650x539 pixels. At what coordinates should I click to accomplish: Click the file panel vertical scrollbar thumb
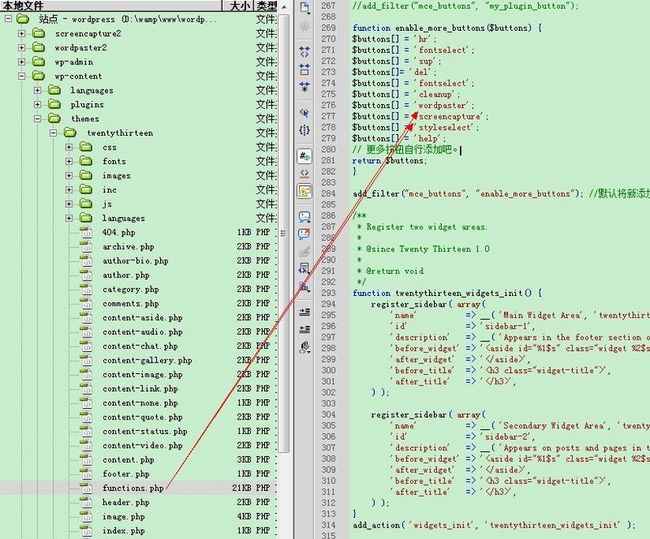coord(284,232)
